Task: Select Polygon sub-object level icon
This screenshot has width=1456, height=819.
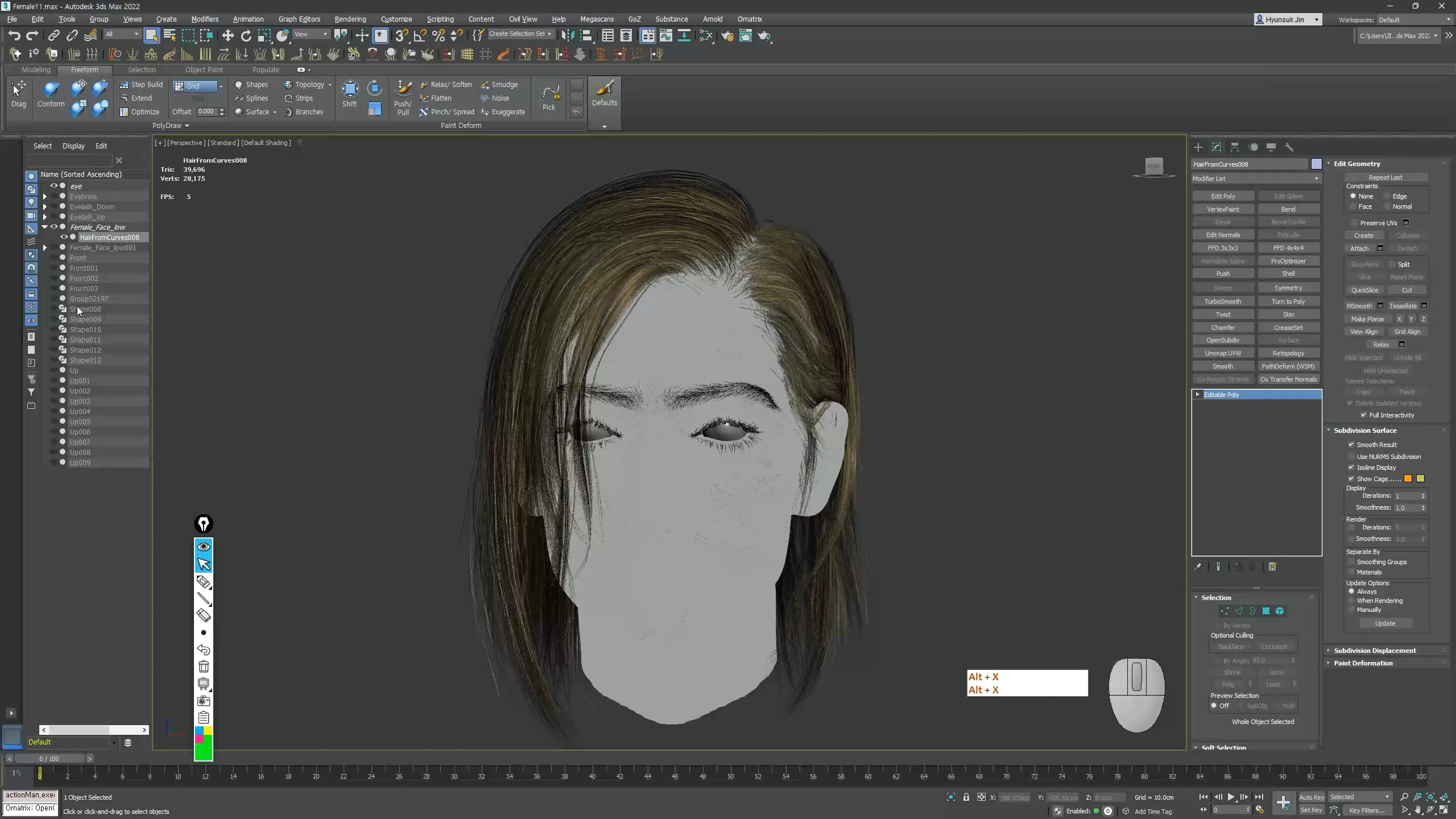Action: click(x=1266, y=611)
